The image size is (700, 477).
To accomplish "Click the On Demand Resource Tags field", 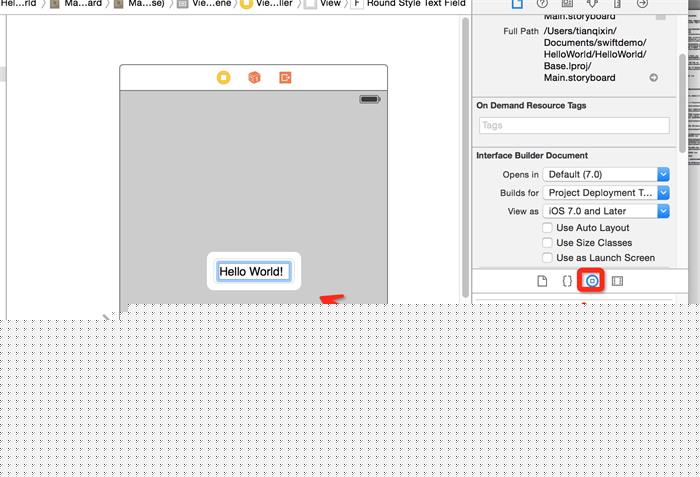I will tap(573, 126).
